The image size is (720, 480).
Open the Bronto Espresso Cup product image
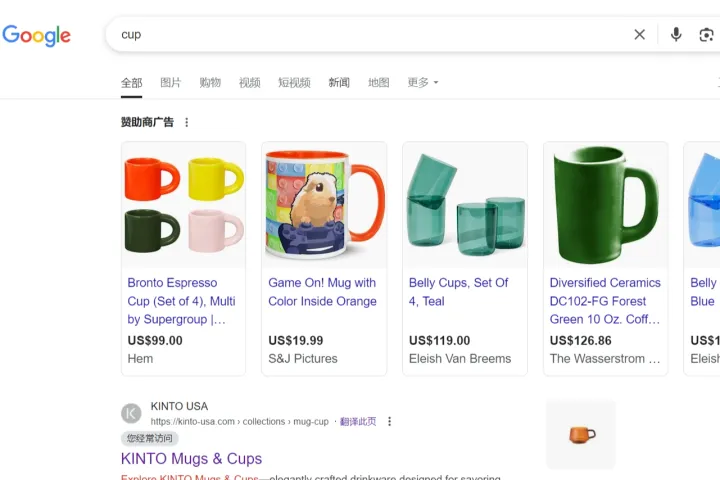tap(183, 205)
